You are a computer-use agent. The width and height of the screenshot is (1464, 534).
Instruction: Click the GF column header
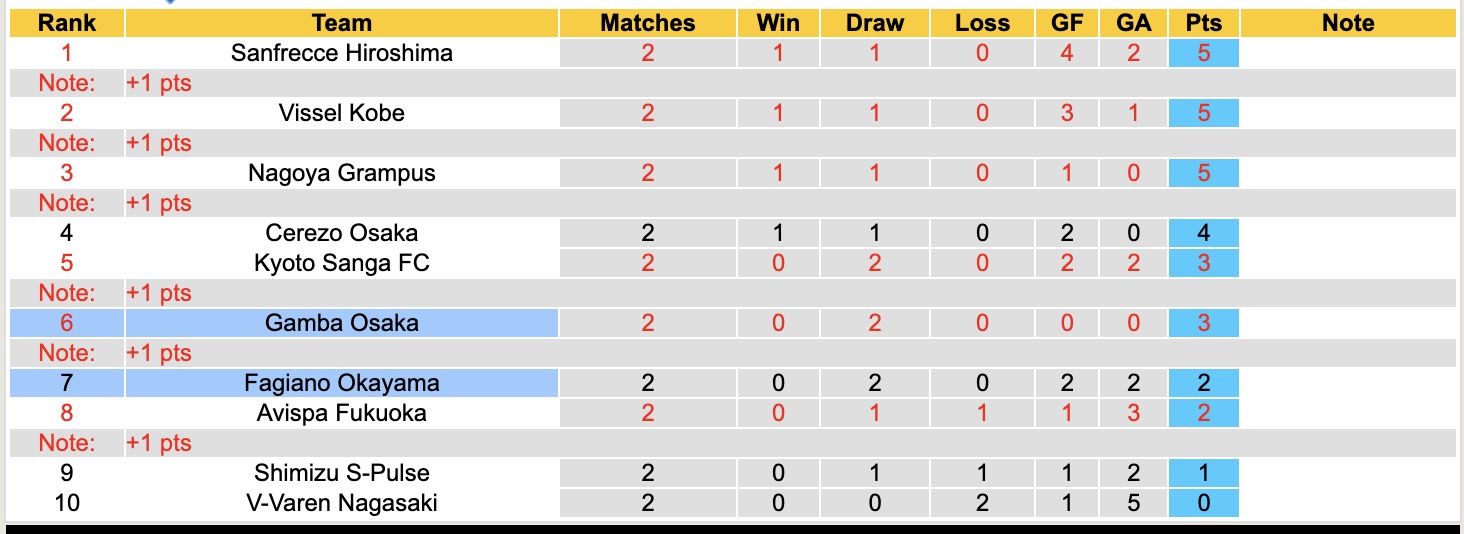pos(1067,23)
